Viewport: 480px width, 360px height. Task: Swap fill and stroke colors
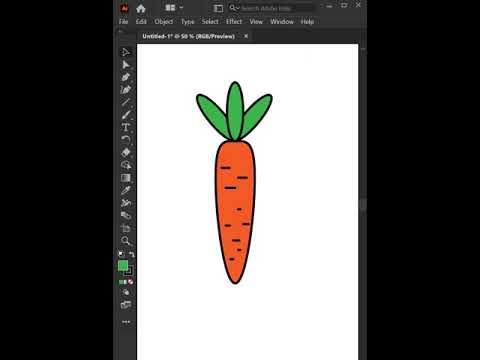point(132,254)
